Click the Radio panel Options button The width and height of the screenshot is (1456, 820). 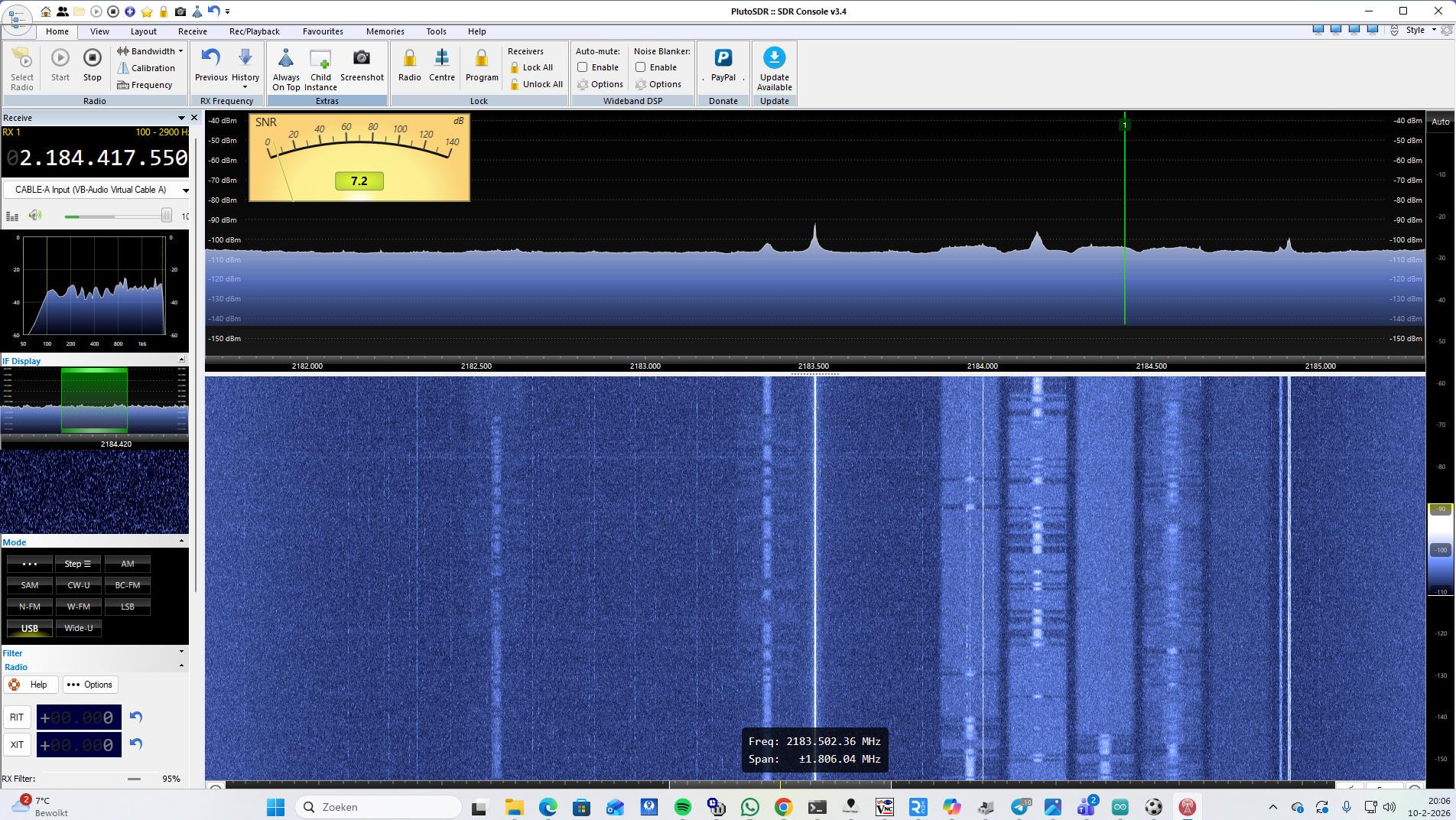[x=90, y=685]
